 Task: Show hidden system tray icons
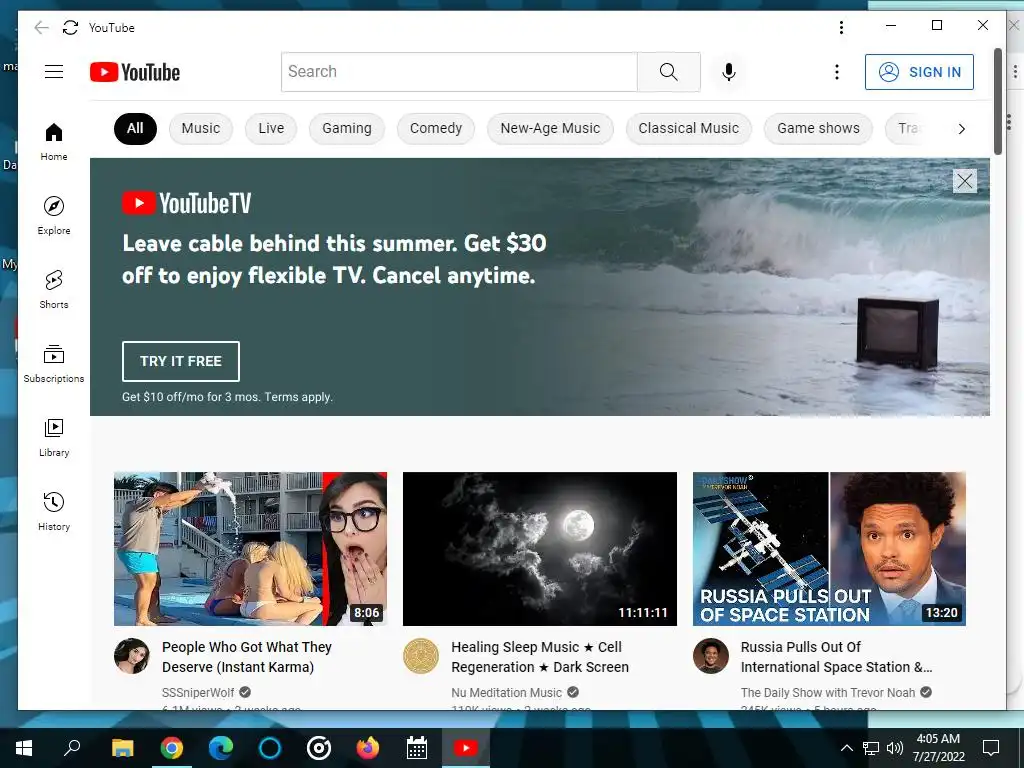point(846,748)
